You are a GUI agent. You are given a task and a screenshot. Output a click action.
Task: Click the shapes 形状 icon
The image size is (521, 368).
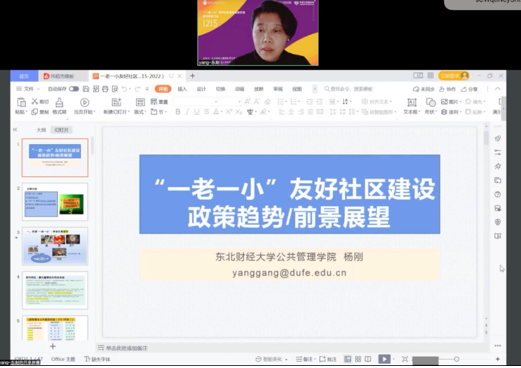(x=430, y=102)
